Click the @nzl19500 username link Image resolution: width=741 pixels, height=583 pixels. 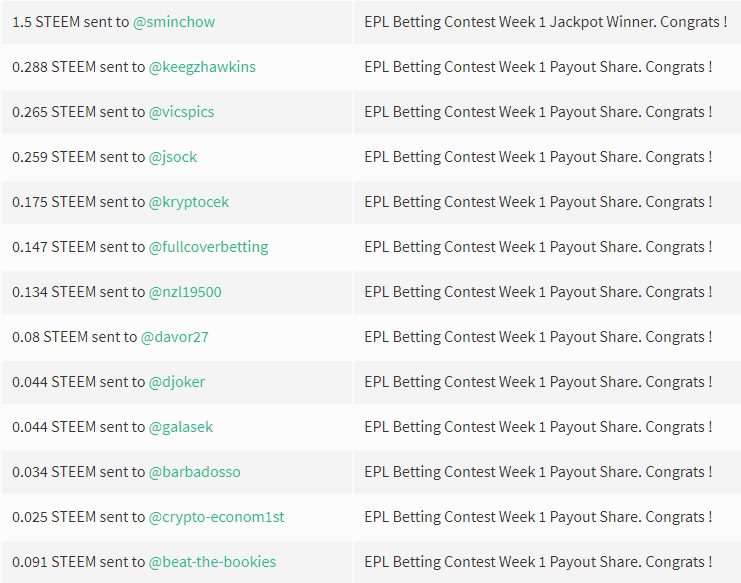[x=185, y=291]
